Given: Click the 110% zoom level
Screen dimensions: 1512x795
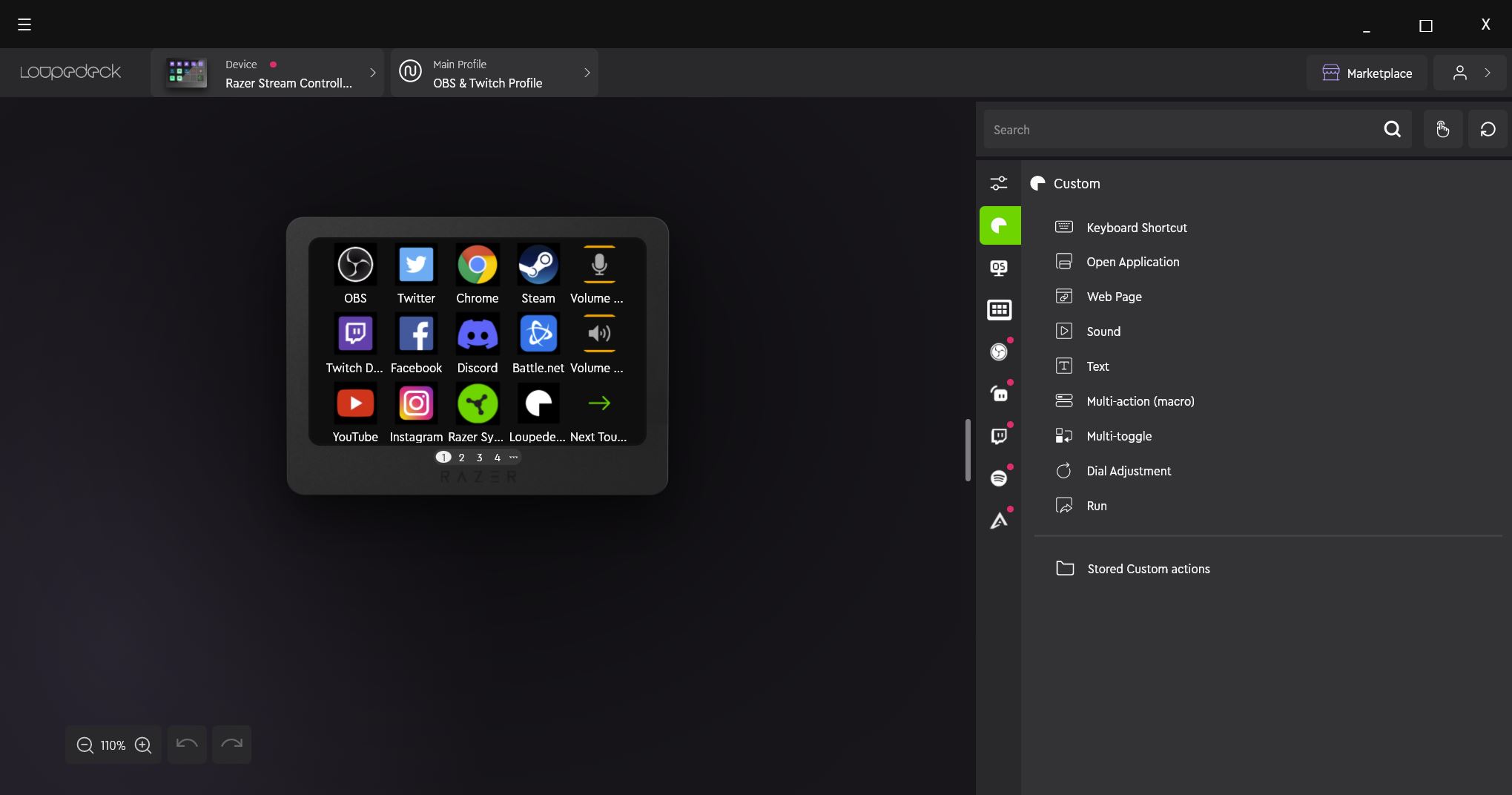Looking at the screenshot, I should coord(113,745).
